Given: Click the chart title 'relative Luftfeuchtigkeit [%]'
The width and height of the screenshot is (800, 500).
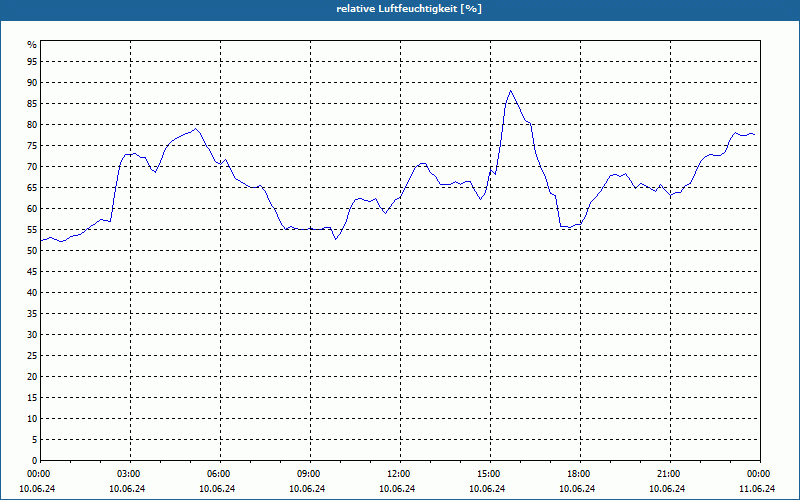Looking at the screenshot, I should point(409,9).
